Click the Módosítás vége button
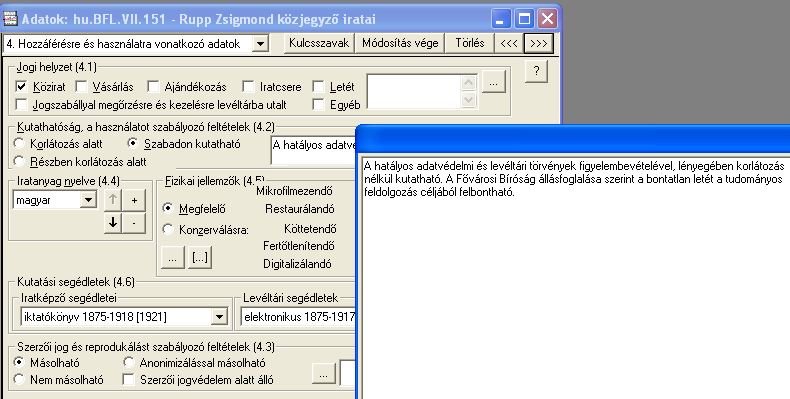The width and height of the screenshot is (790, 399). (400, 43)
